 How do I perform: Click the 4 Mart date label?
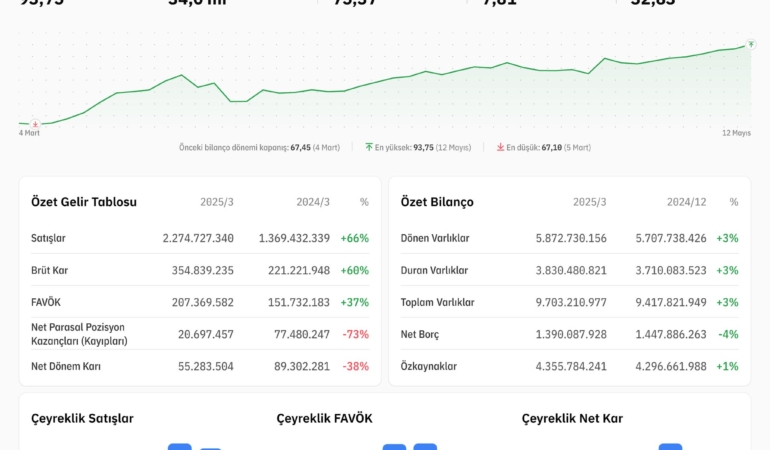(x=30, y=132)
